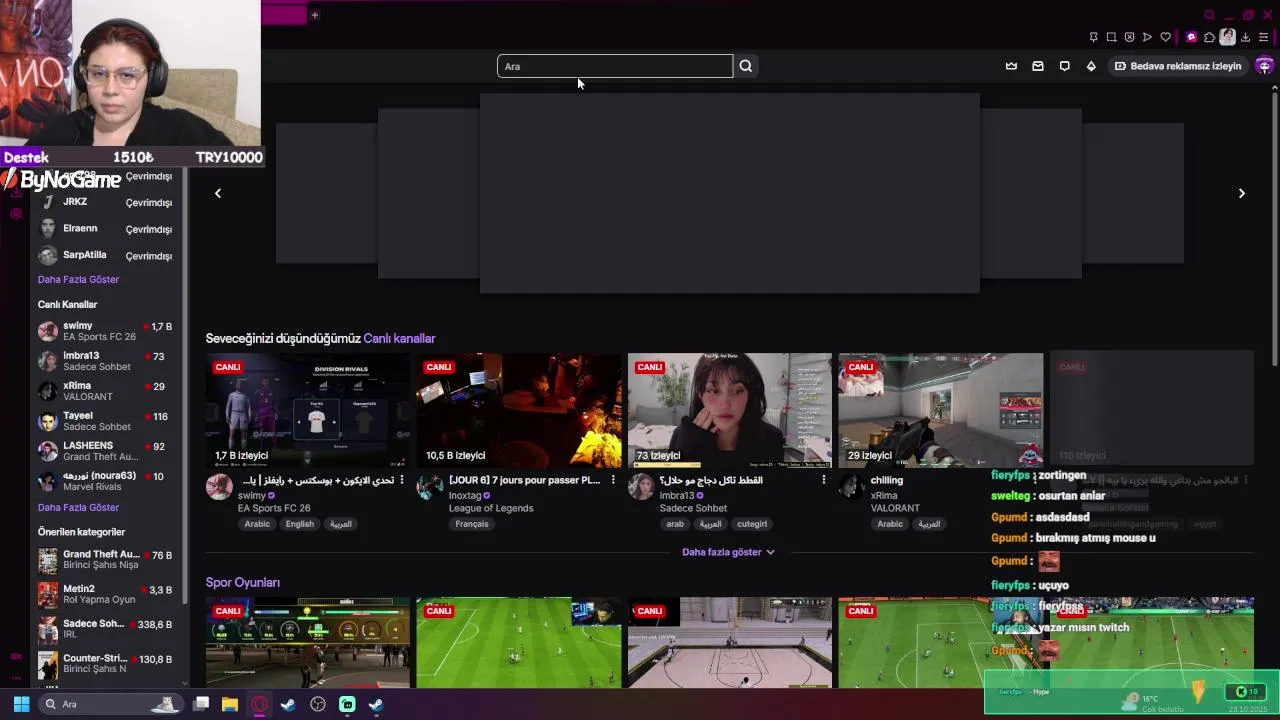1280x720 pixels.
Task: Open a new browser tab with plus
Action: 314,15
